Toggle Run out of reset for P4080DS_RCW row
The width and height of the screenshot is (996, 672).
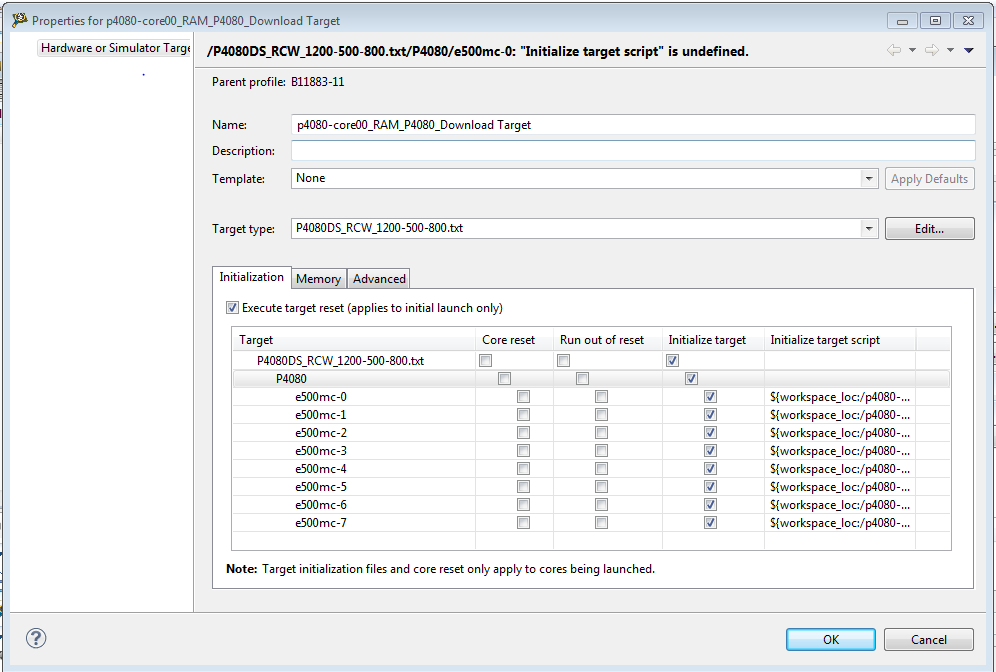click(563, 361)
